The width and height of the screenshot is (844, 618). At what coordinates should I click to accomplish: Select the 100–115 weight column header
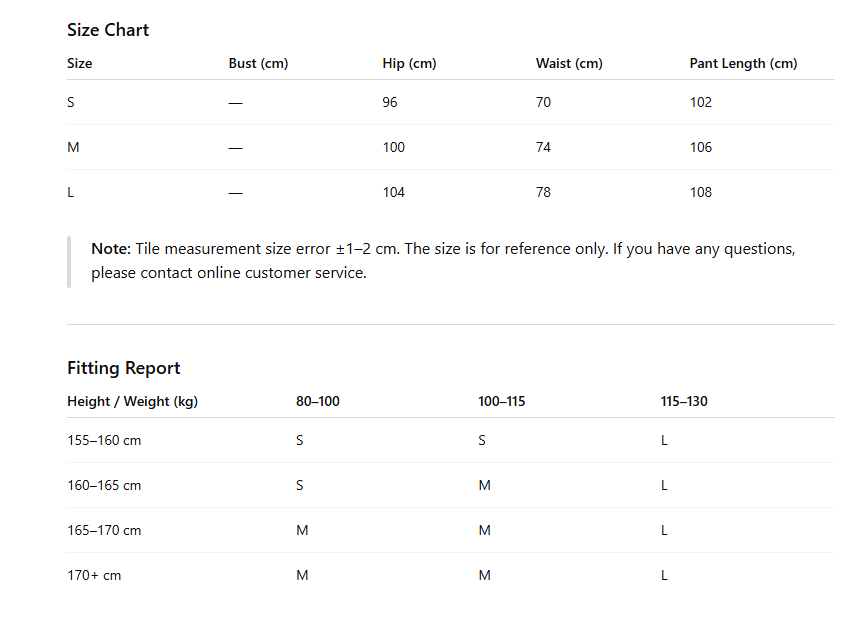(x=501, y=402)
